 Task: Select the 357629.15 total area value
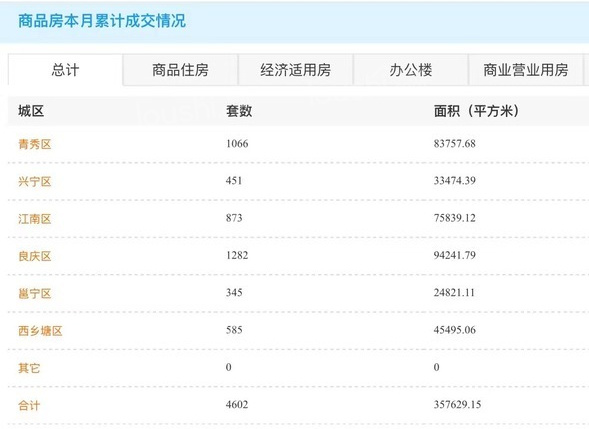point(457,405)
